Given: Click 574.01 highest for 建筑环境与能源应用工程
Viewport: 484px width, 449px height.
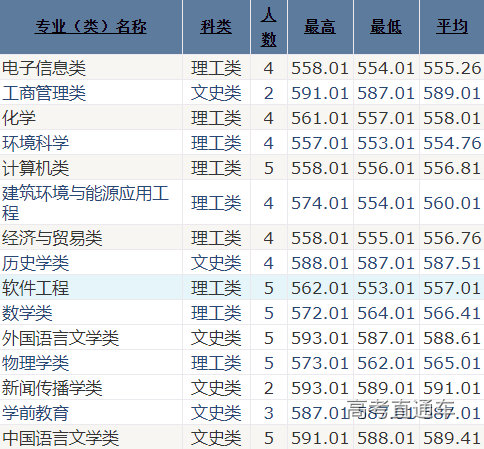Looking at the screenshot, I should click(x=320, y=203).
